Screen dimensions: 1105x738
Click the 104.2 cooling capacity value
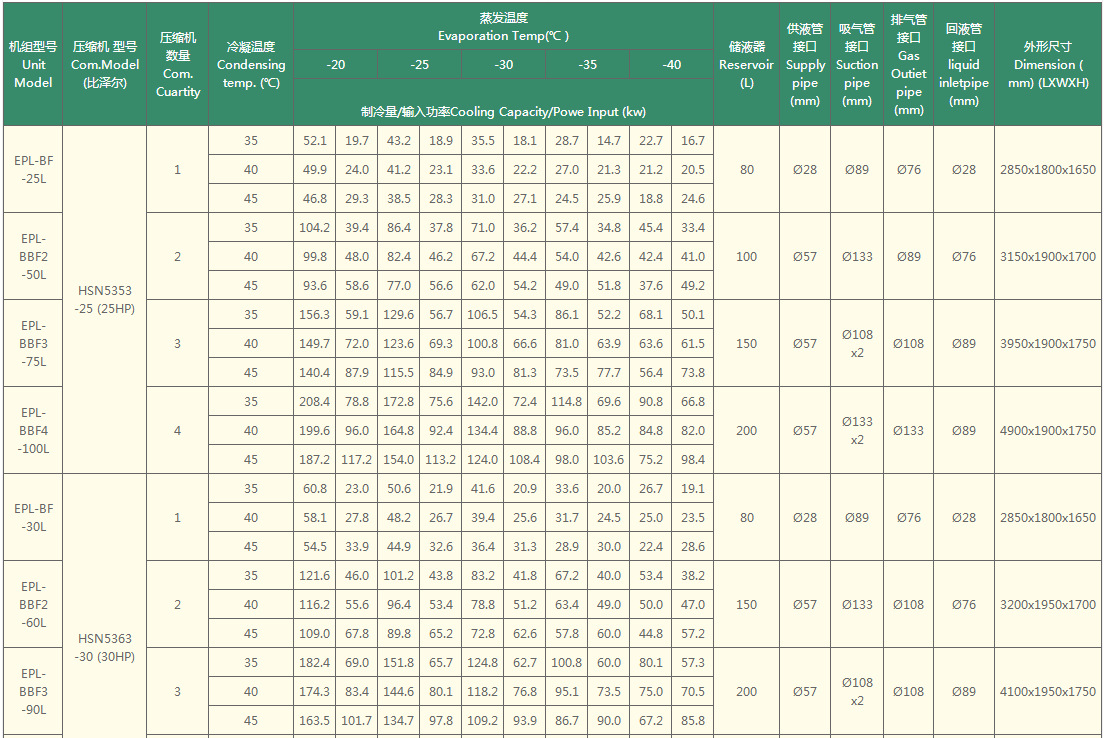[314, 228]
